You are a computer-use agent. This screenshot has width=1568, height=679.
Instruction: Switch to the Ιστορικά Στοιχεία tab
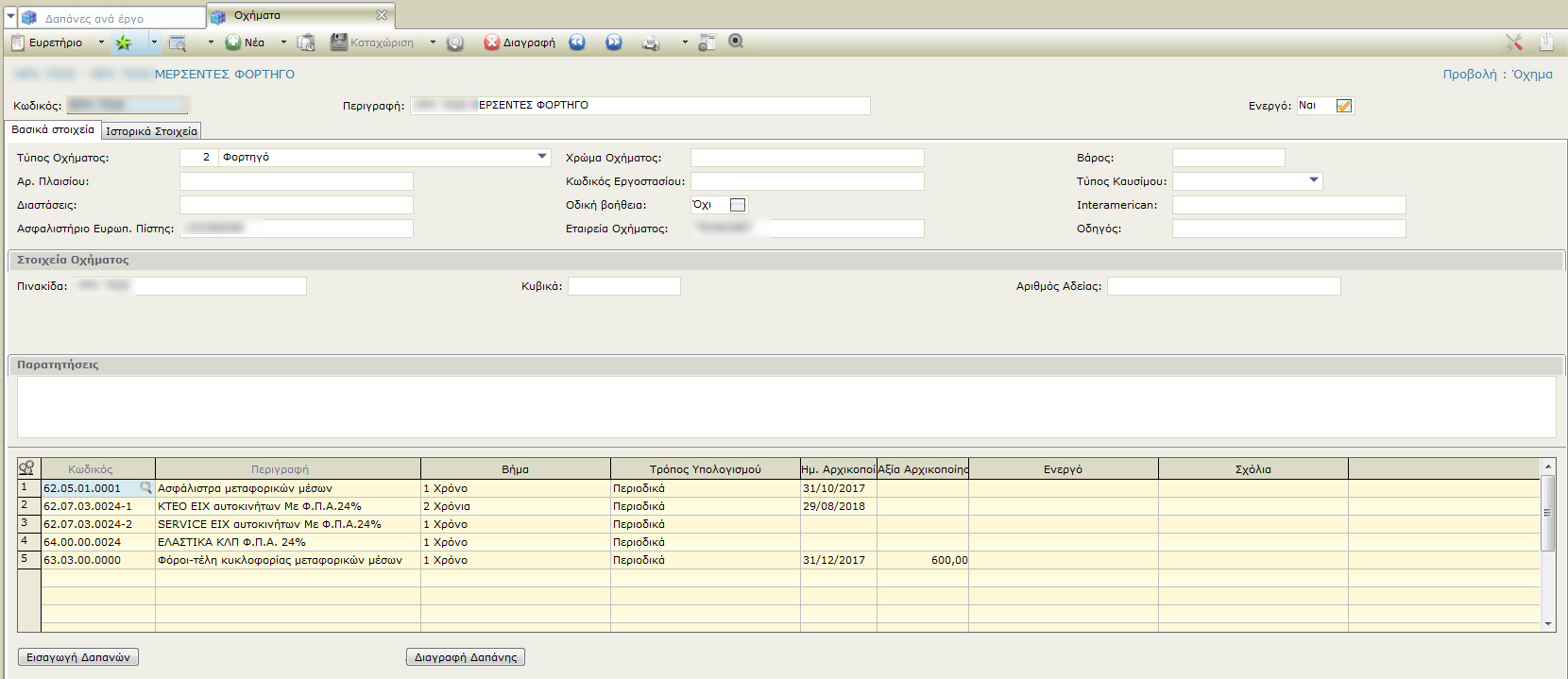point(151,131)
